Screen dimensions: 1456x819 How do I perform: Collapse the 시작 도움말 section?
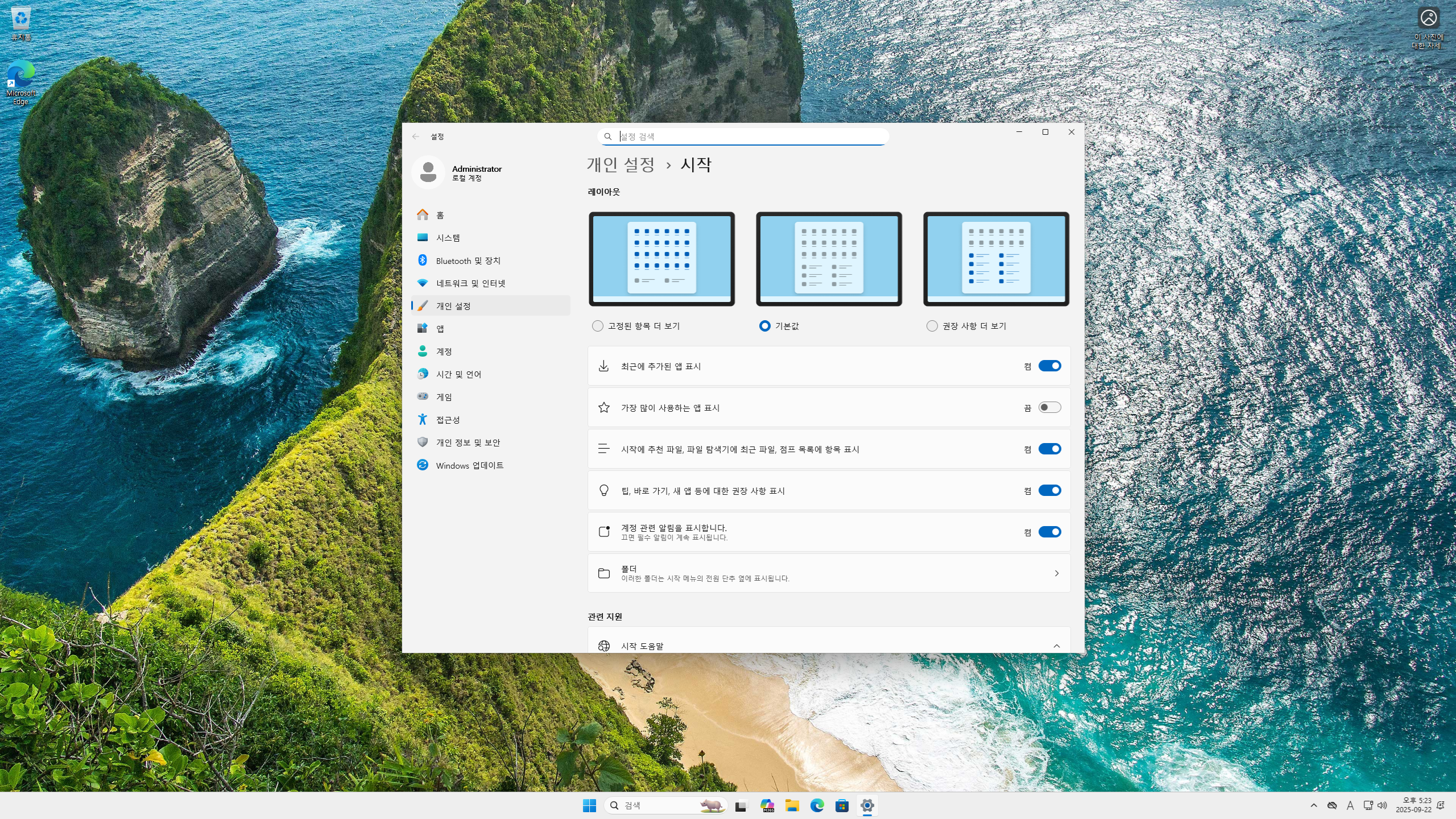coord(1056,646)
